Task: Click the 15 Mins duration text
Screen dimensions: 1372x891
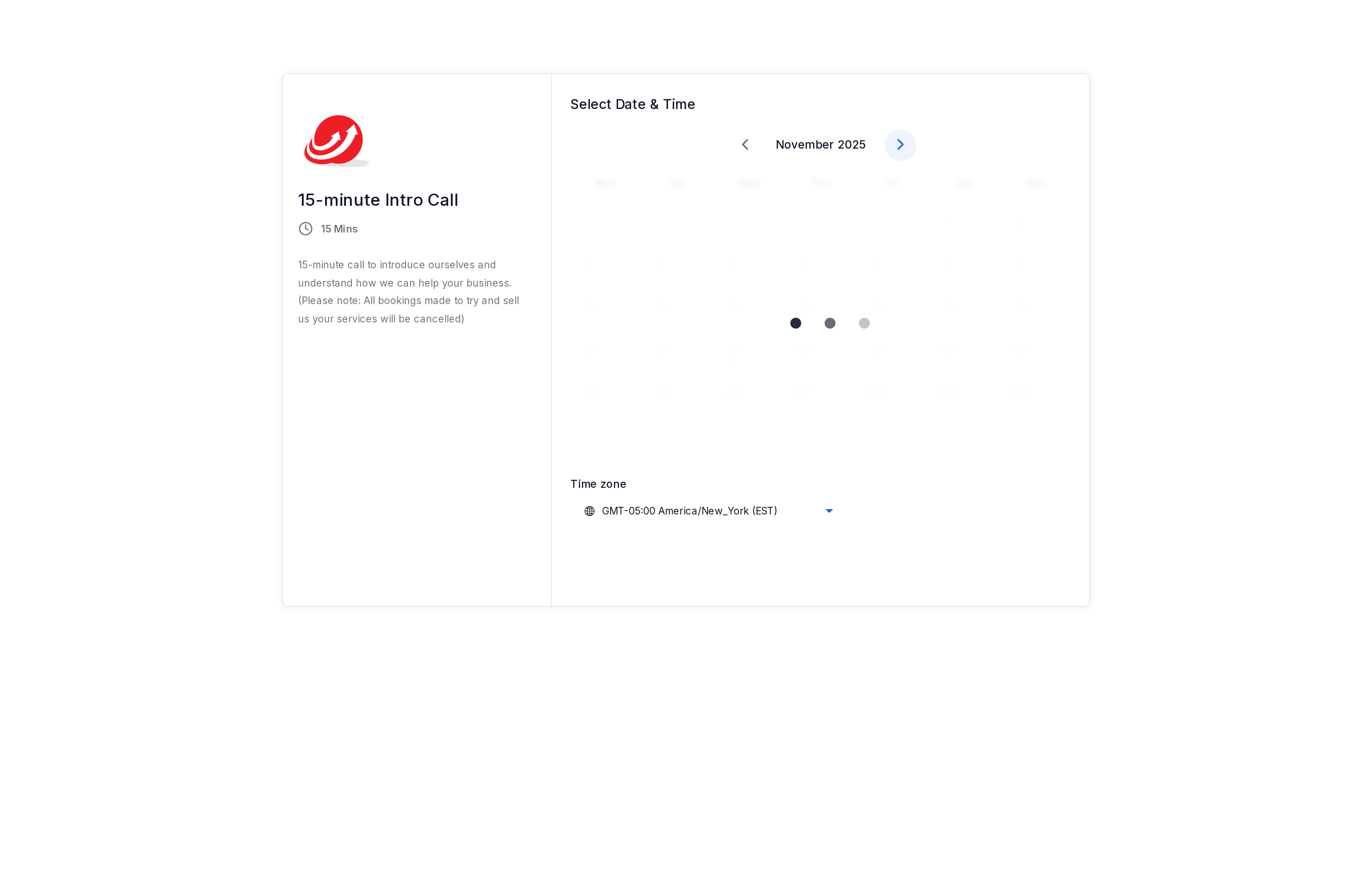Action: (x=339, y=229)
